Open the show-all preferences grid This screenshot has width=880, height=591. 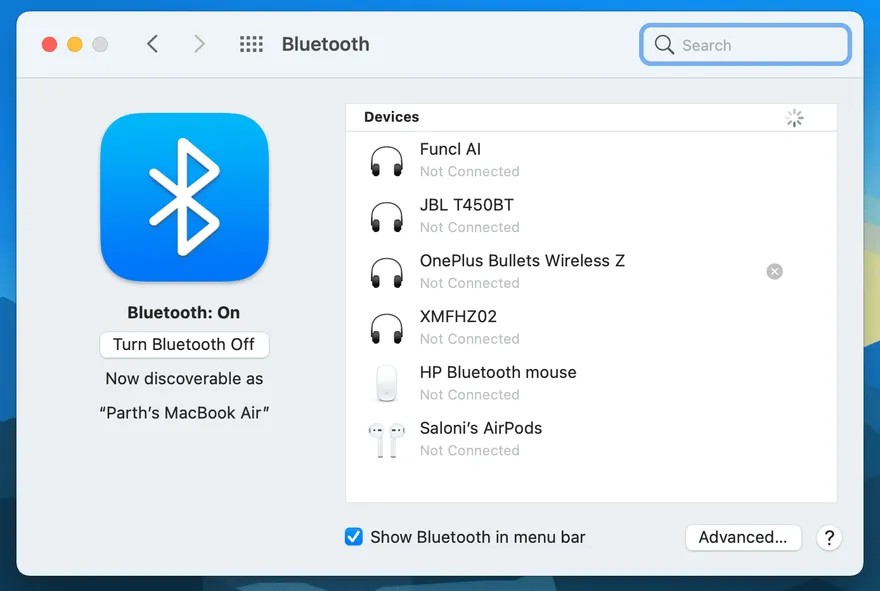tap(251, 44)
